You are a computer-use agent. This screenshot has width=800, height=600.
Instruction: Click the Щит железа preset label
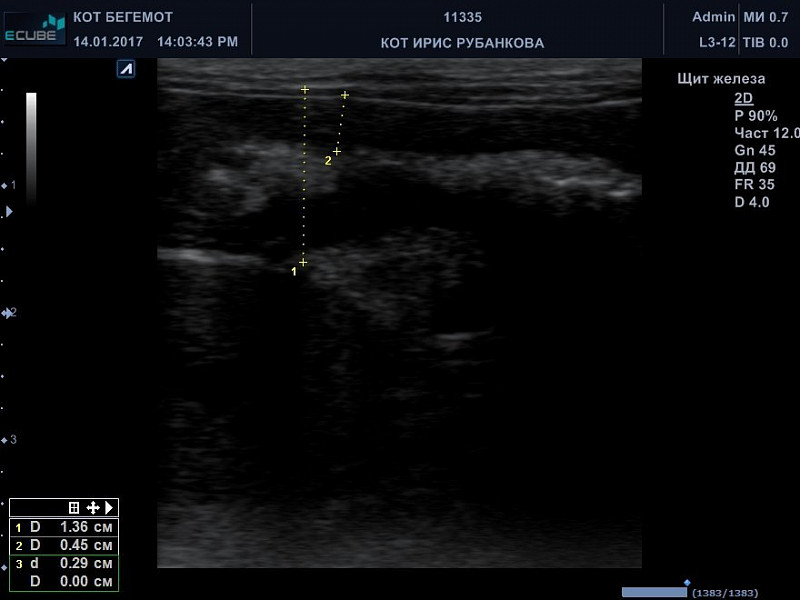tap(721, 79)
